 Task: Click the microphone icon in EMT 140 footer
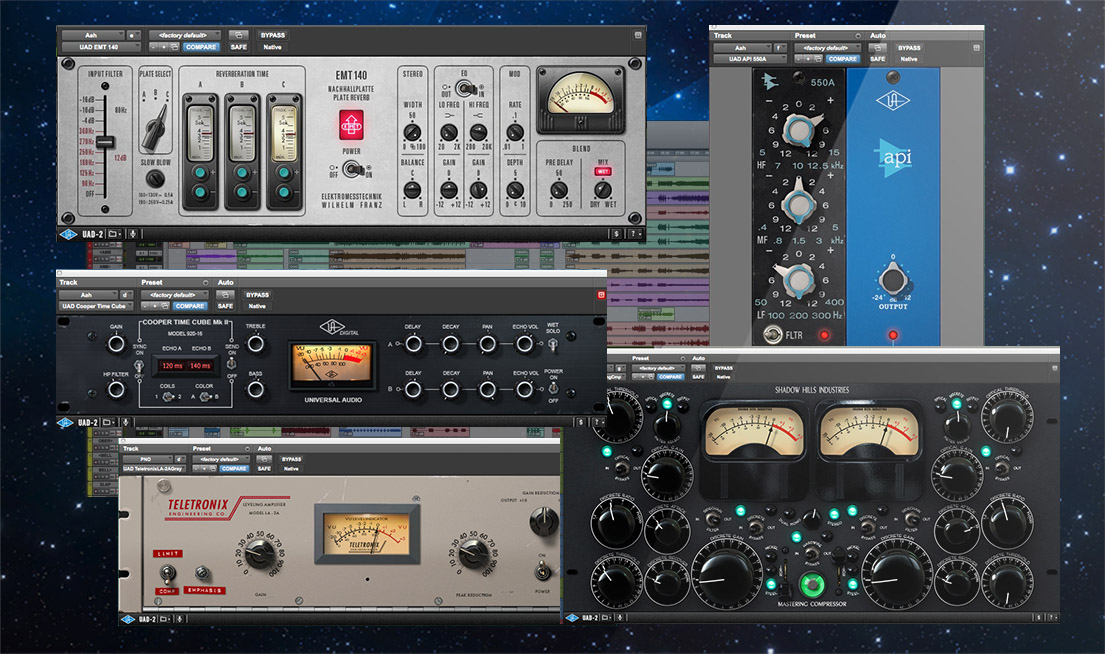pos(132,234)
